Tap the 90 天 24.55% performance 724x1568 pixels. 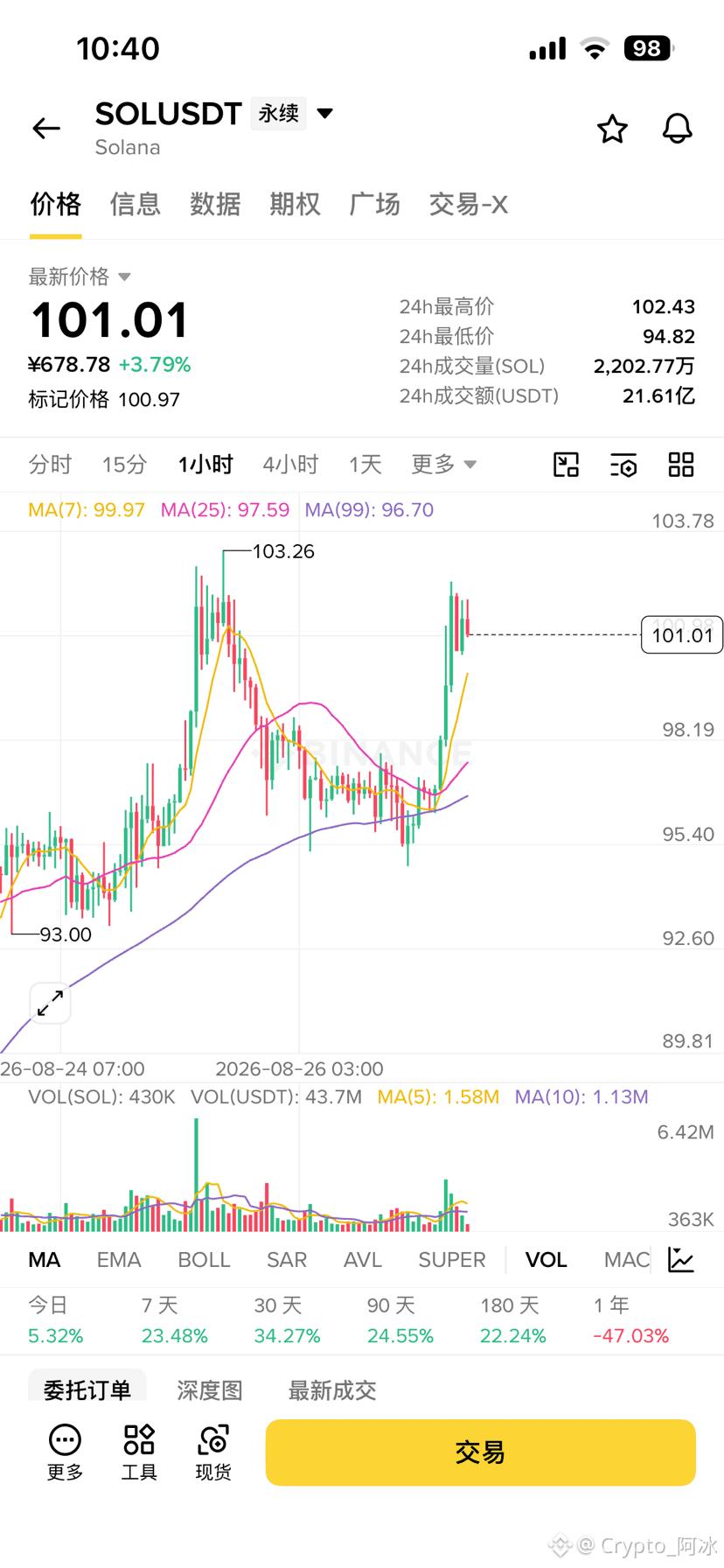click(x=400, y=1320)
